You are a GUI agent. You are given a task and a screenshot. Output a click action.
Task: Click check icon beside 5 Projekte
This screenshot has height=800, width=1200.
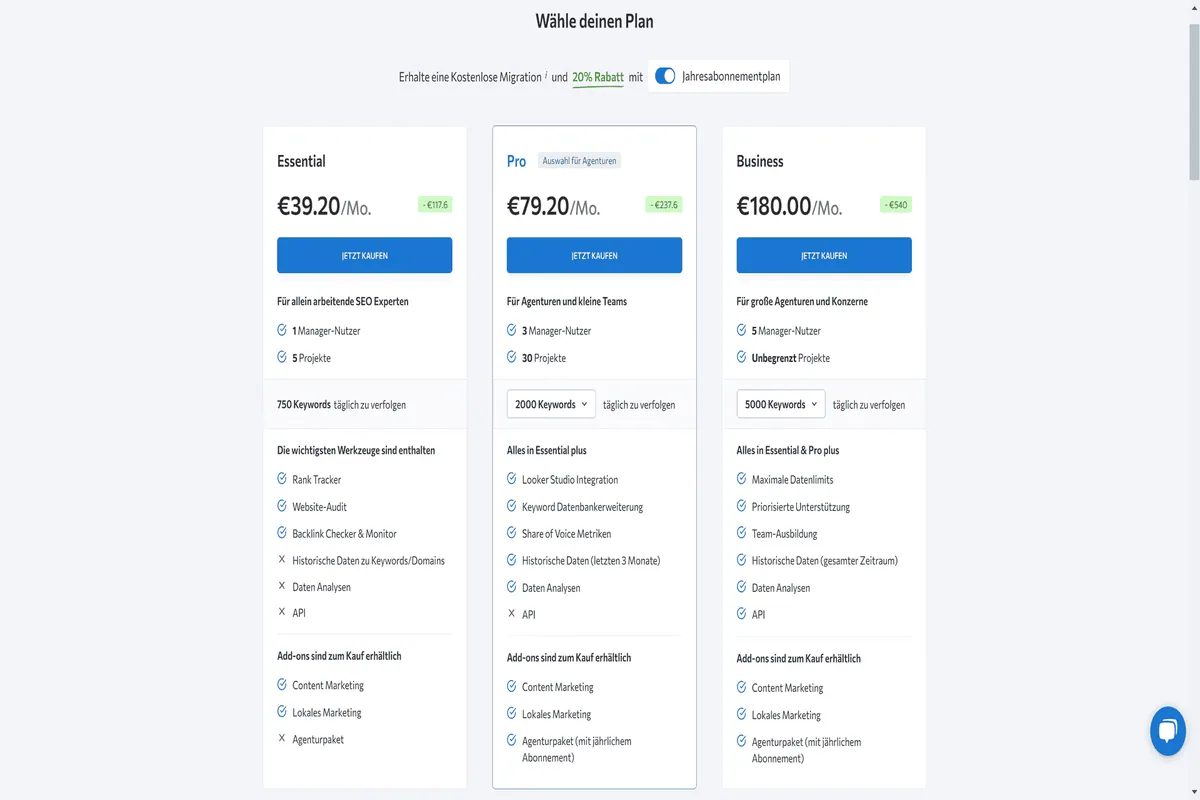(x=282, y=357)
